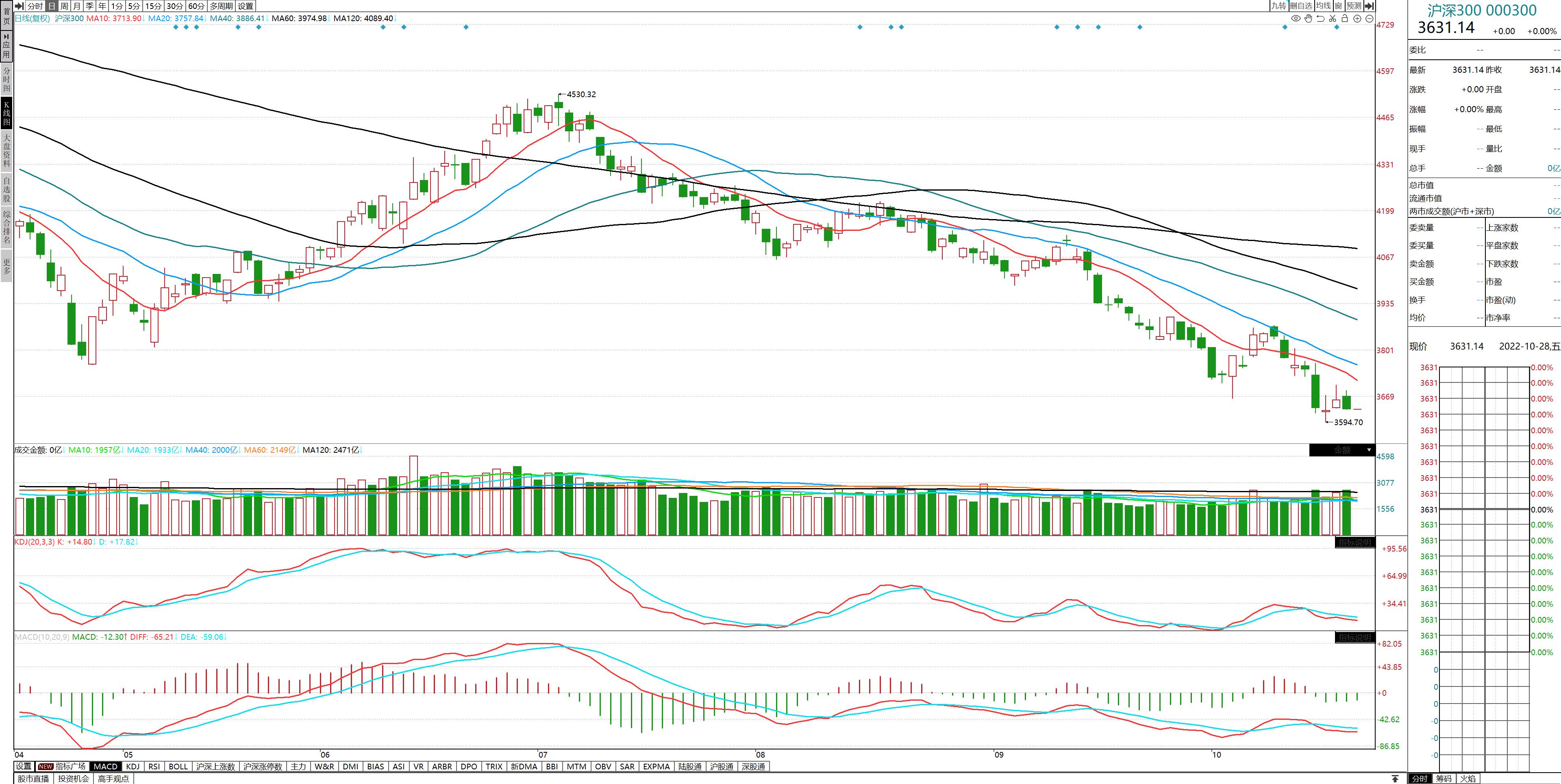Image resolution: width=1561 pixels, height=784 pixels.
Task: Toggle the eye visibility icon above chart
Action: (1296, 19)
